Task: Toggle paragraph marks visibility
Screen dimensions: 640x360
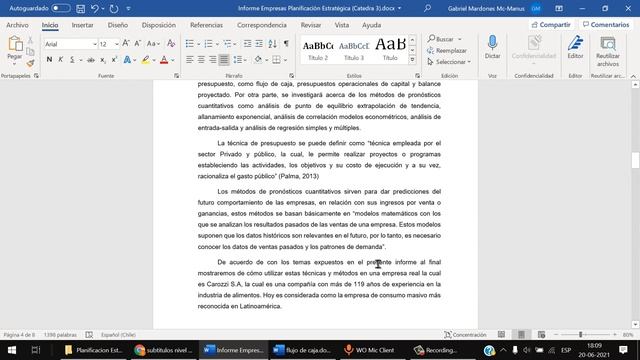Action: (286, 44)
